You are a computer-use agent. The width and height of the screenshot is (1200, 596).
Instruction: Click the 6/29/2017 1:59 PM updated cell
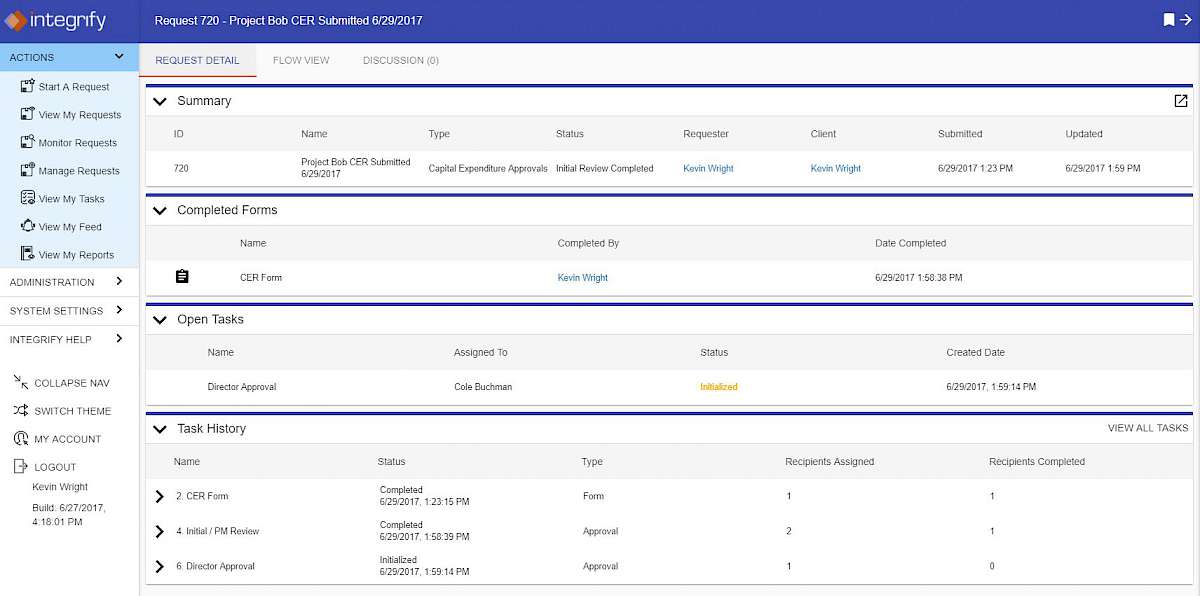[x=1103, y=168]
